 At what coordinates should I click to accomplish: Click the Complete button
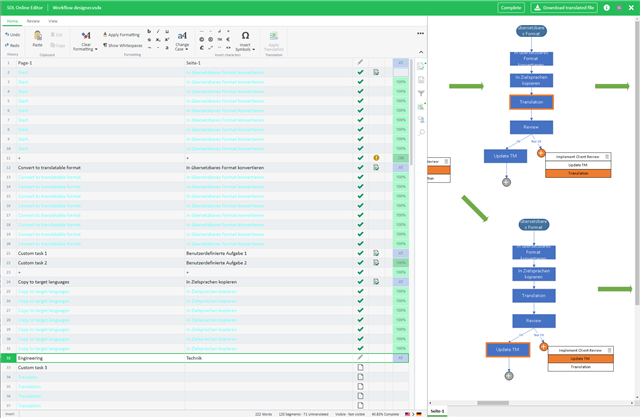(511, 7)
